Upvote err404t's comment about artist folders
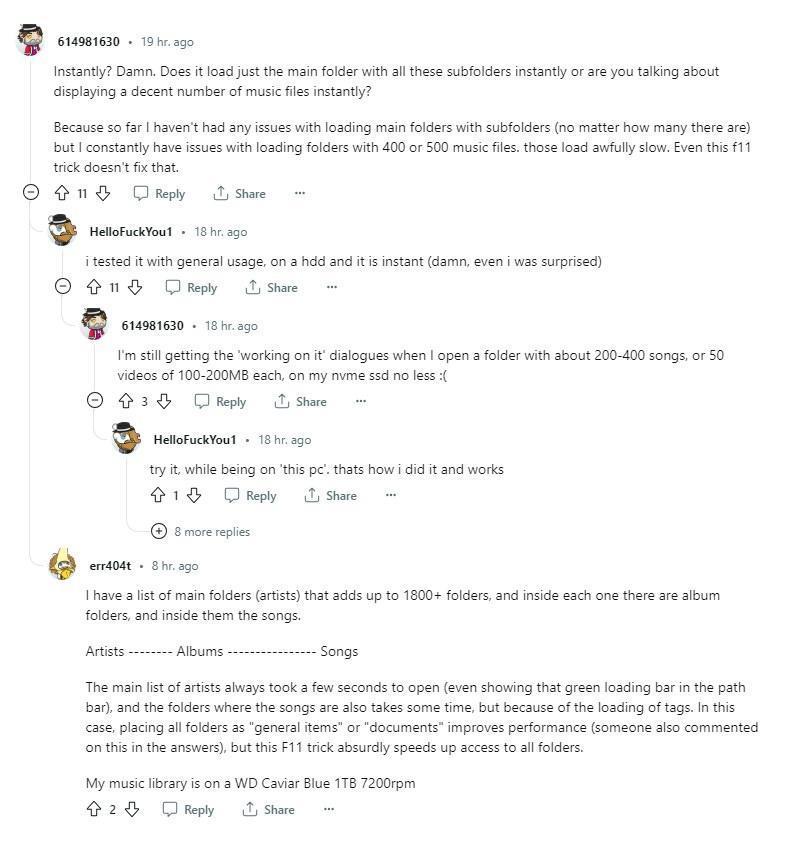This screenshot has width=786, height=845. [x=94, y=810]
